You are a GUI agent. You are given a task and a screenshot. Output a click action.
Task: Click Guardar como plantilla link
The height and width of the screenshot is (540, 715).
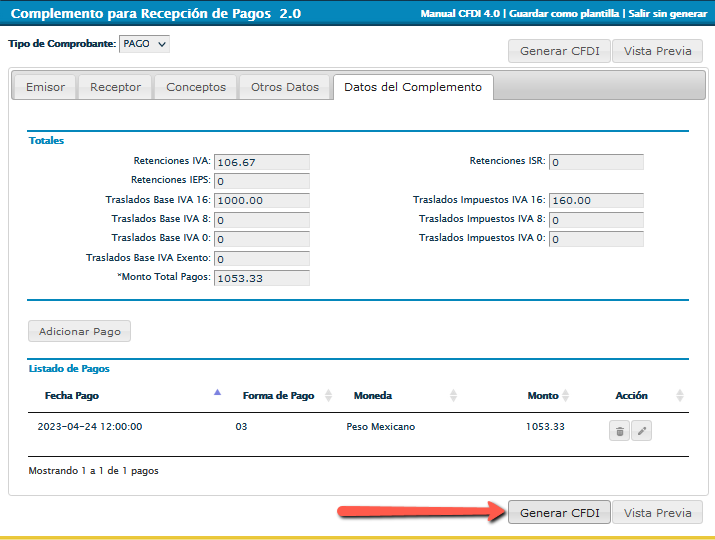point(566,14)
